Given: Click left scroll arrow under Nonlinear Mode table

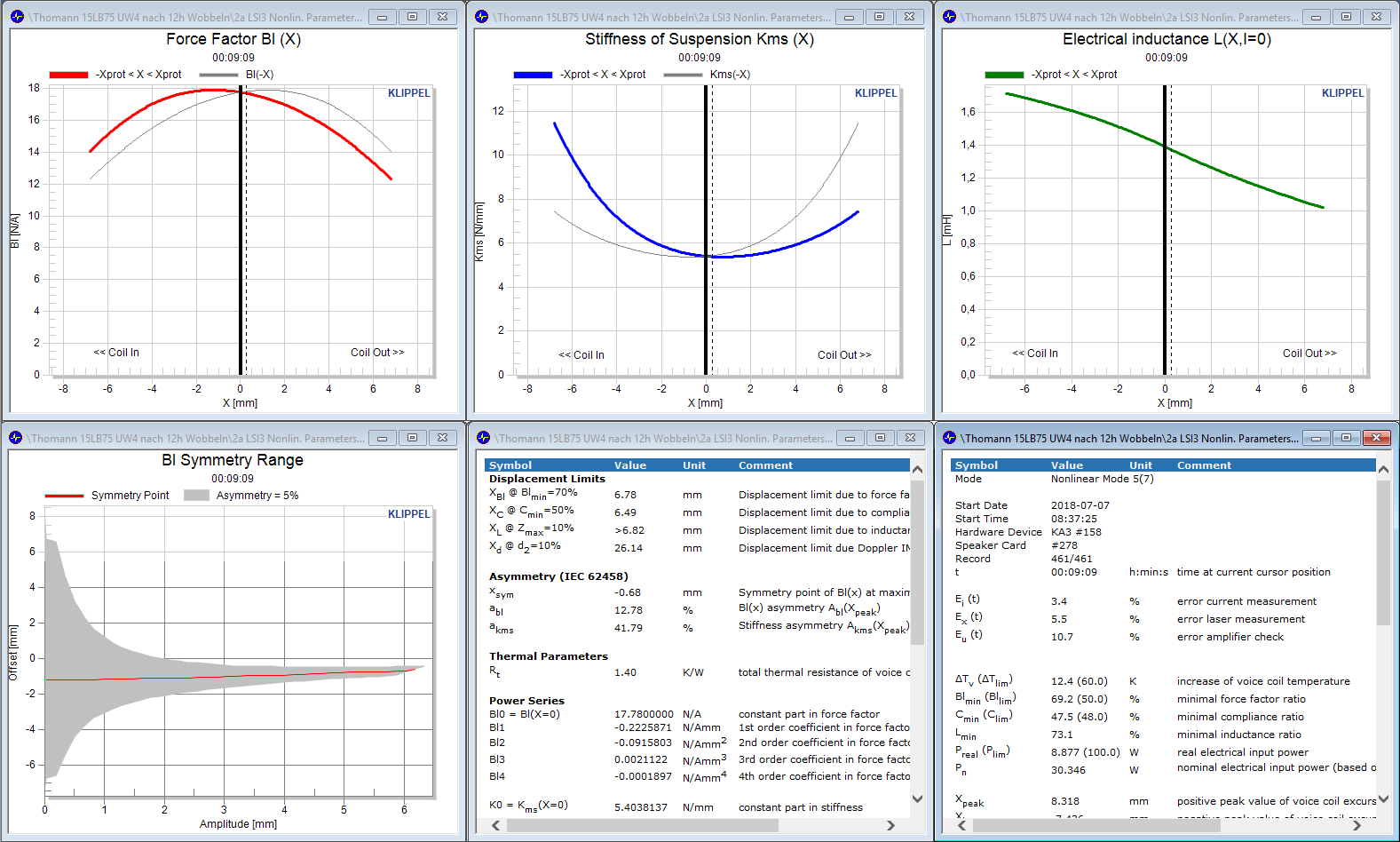Looking at the screenshot, I should point(961,825).
